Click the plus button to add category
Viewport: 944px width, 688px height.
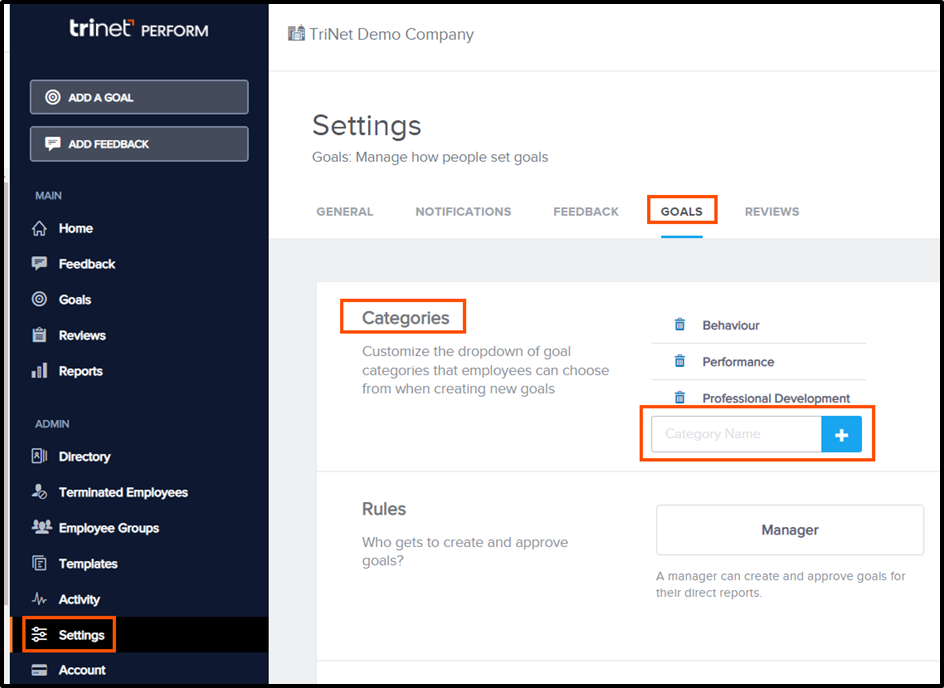point(842,434)
